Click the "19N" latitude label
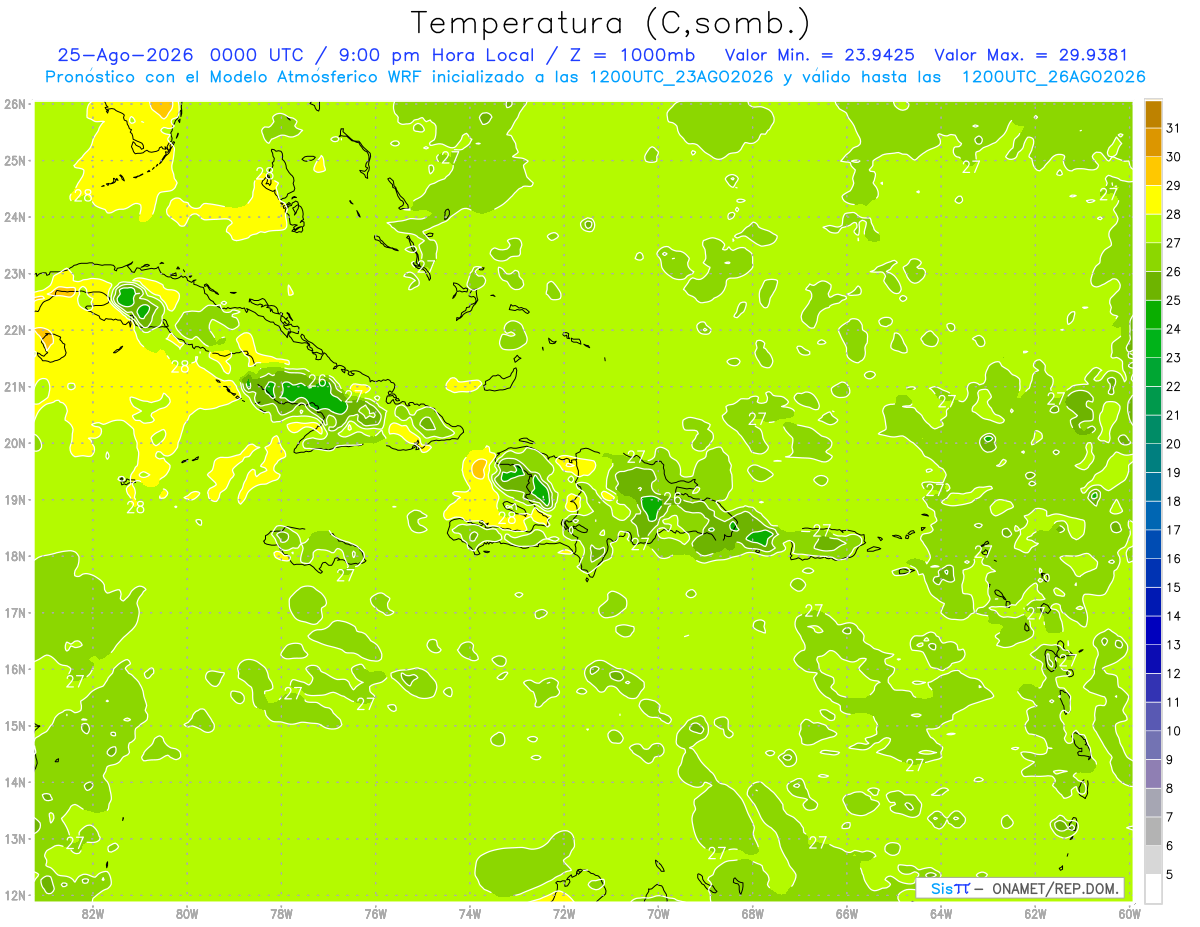 pyautogui.click(x=15, y=499)
